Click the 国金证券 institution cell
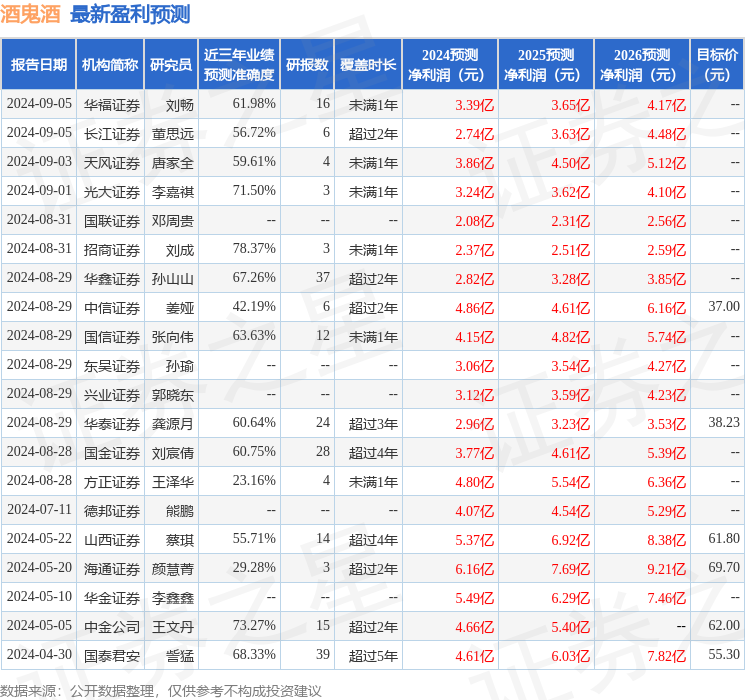 tap(112, 453)
